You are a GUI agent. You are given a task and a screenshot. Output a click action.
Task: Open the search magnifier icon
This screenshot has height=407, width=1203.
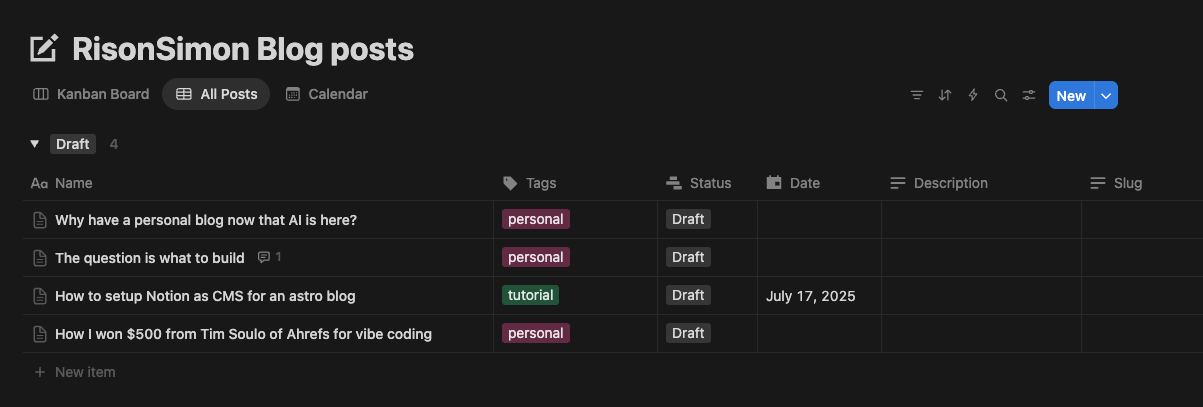(x=1001, y=96)
